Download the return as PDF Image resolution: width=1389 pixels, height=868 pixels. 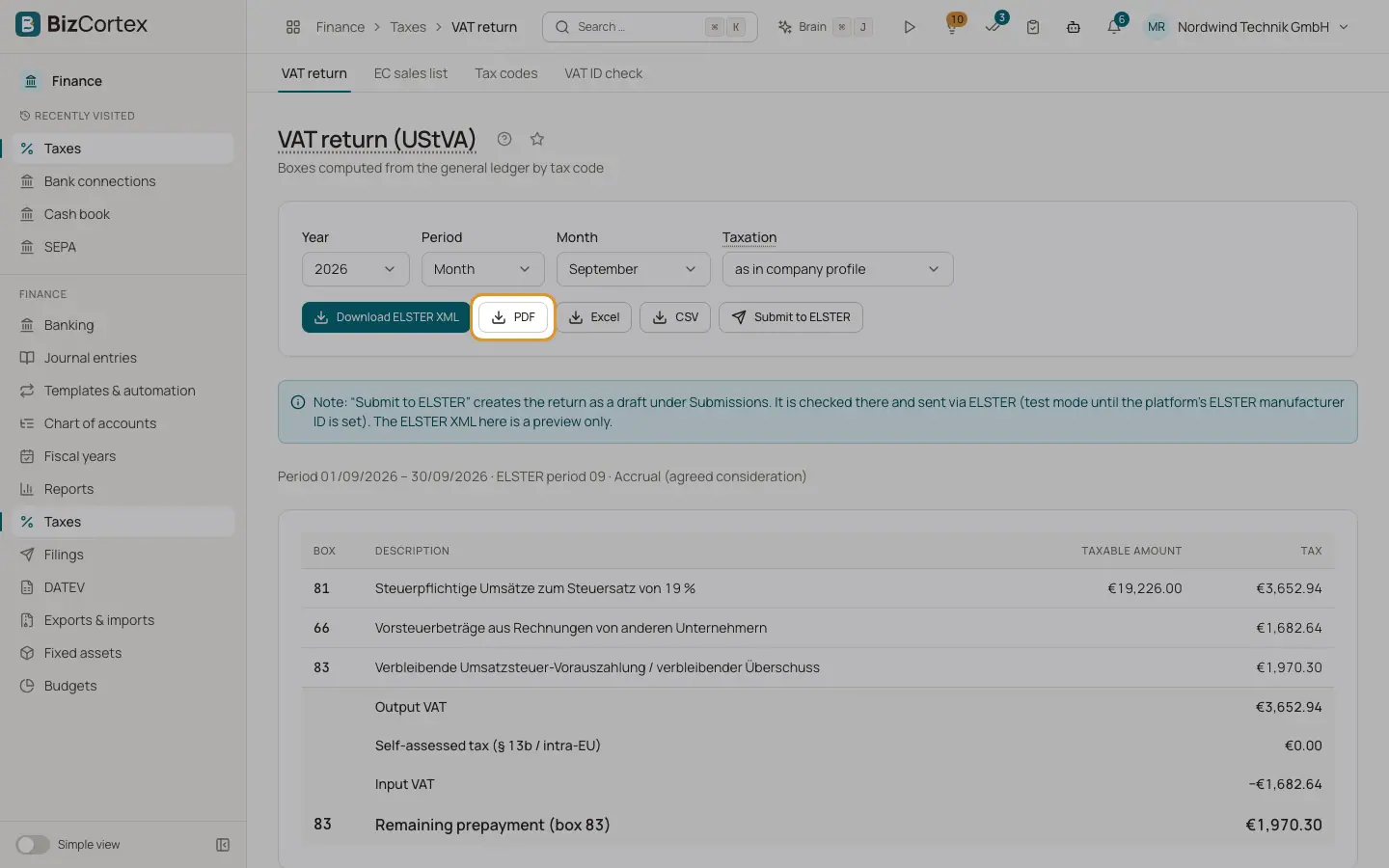tap(513, 317)
